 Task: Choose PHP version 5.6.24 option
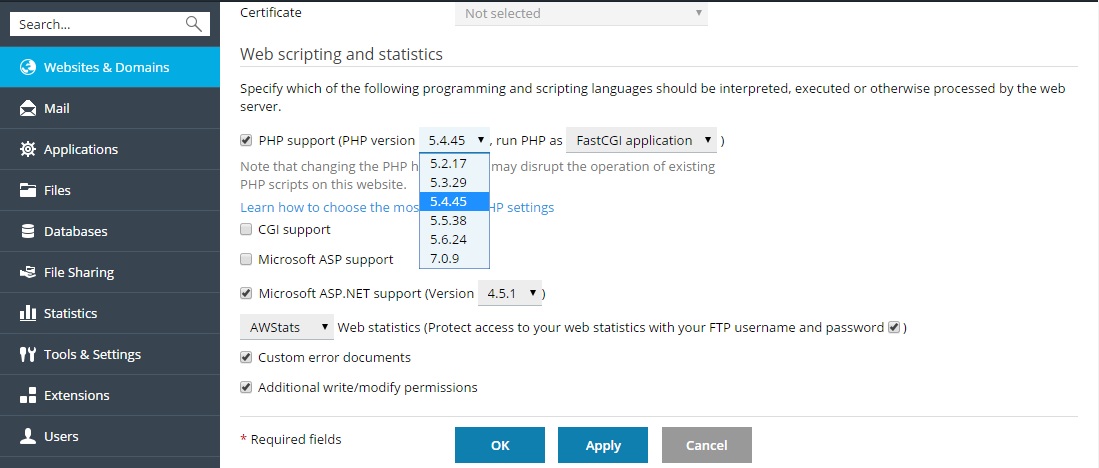pyautogui.click(x=449, y=239)
